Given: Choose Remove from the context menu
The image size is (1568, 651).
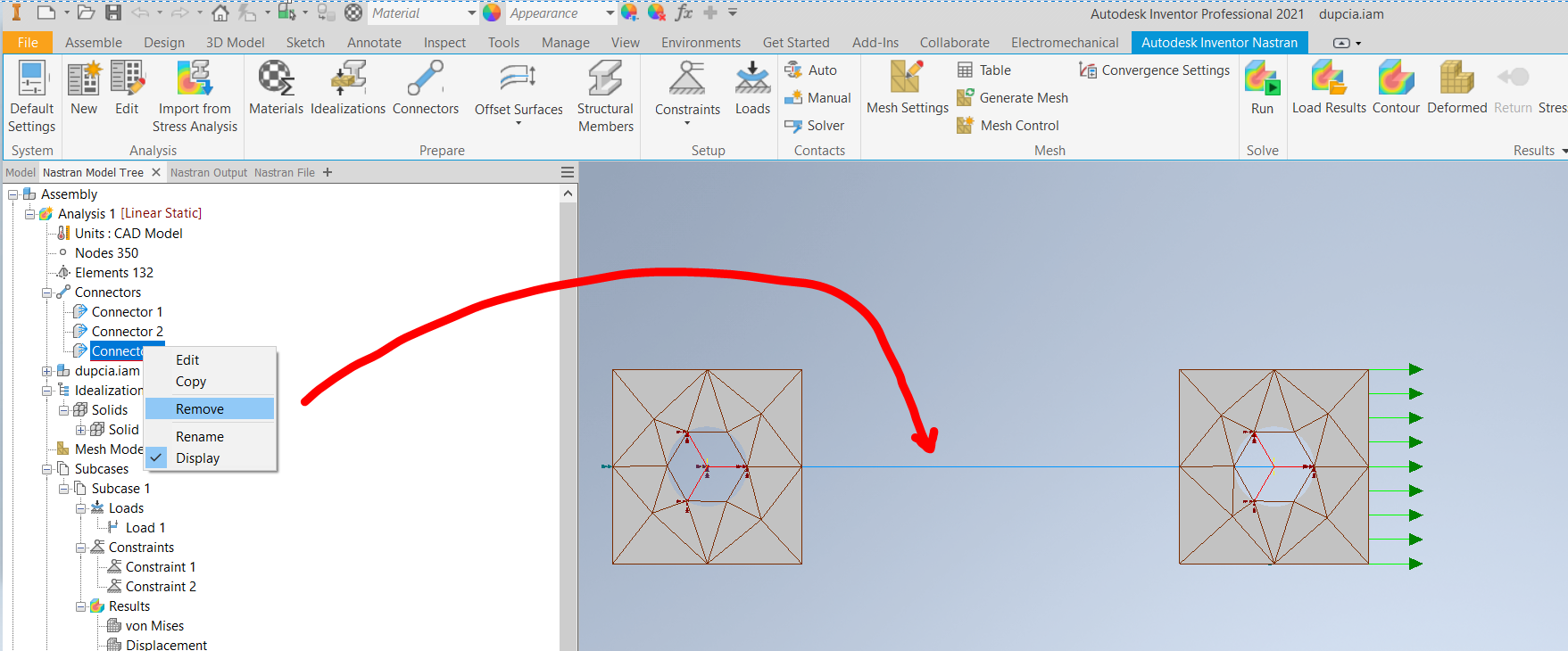Looking at the screenshot, I should click(x=200, y=409).
